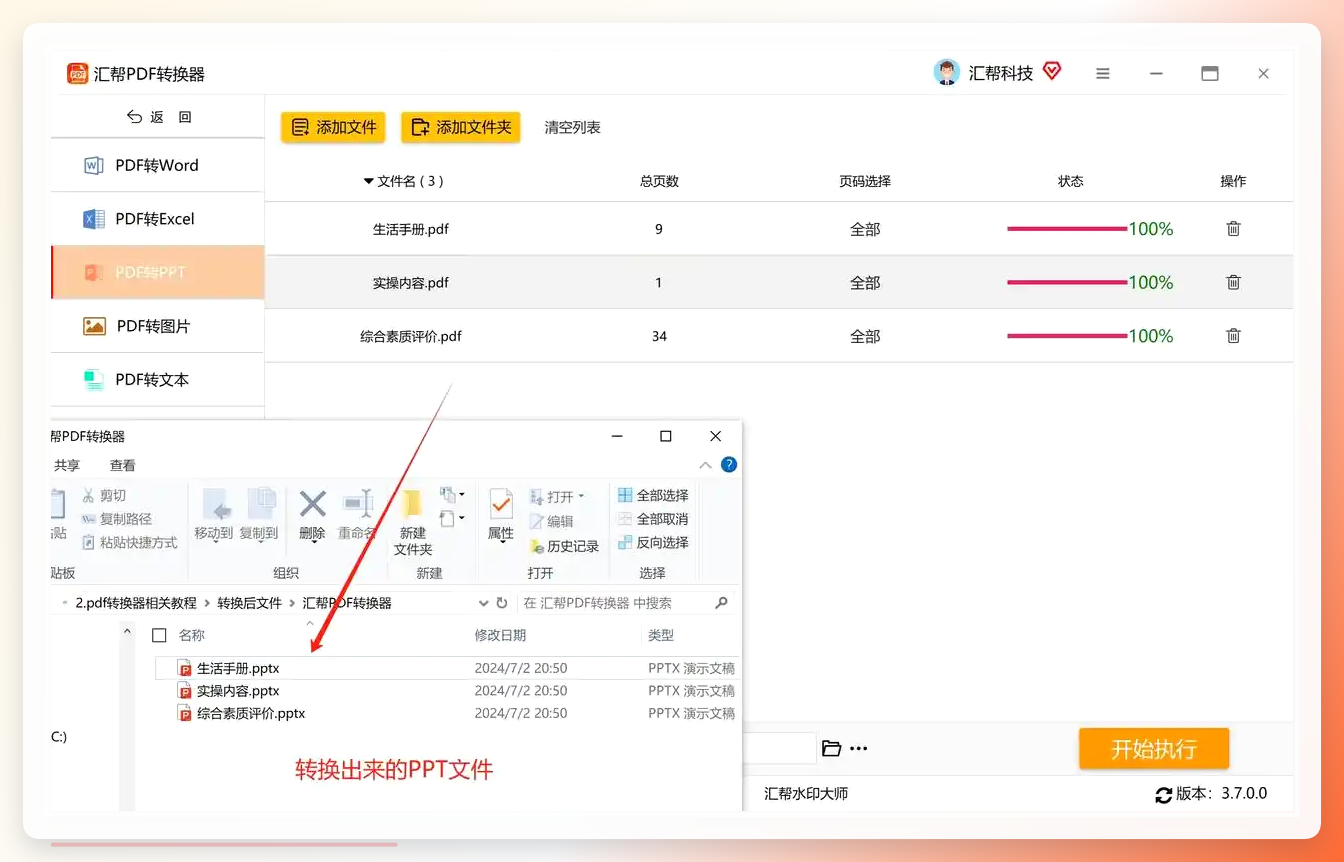This screenshot has width=1344, height=862.
Task: Open the hamburger menu in title bar
Action: pyautogui.click(x=1103, y=74)
